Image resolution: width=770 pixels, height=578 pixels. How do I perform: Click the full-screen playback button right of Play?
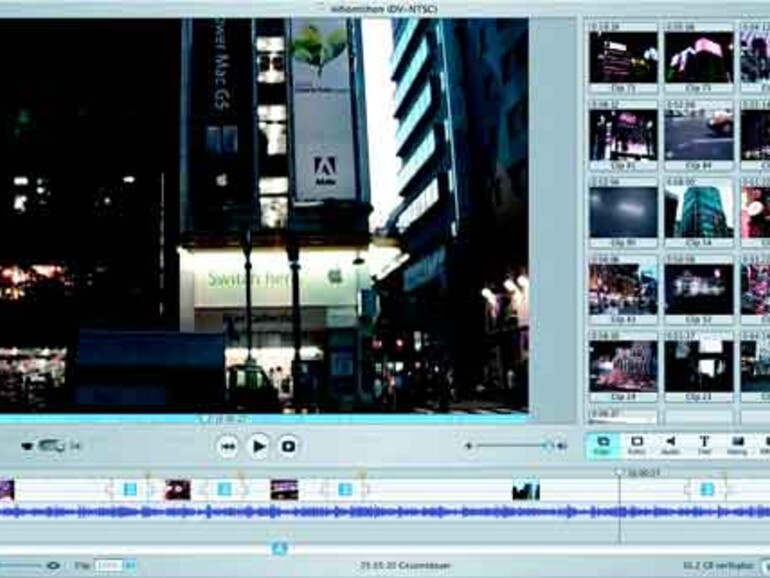pos(288,446)
